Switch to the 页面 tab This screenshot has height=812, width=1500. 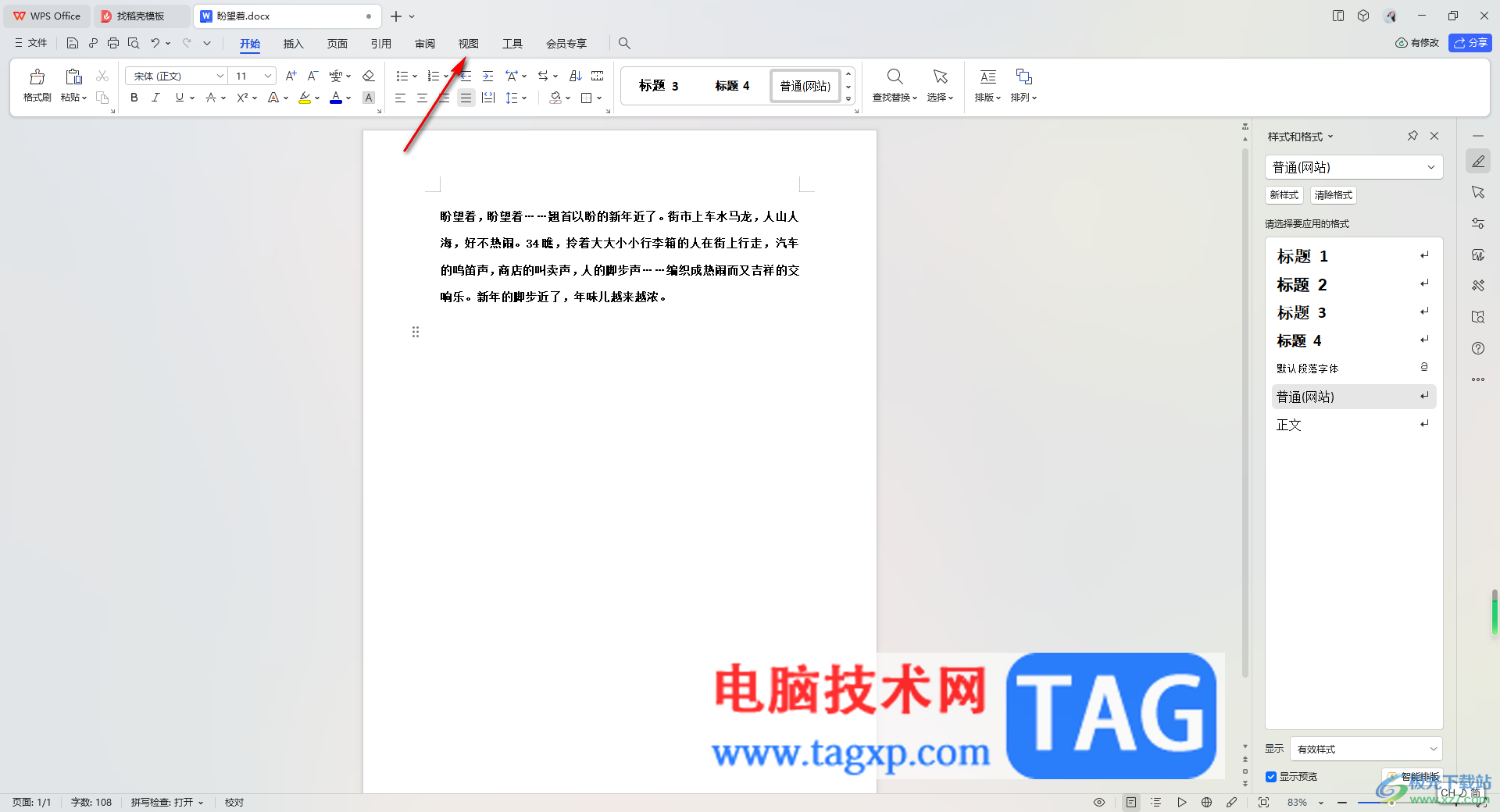[x=337, y=44]
